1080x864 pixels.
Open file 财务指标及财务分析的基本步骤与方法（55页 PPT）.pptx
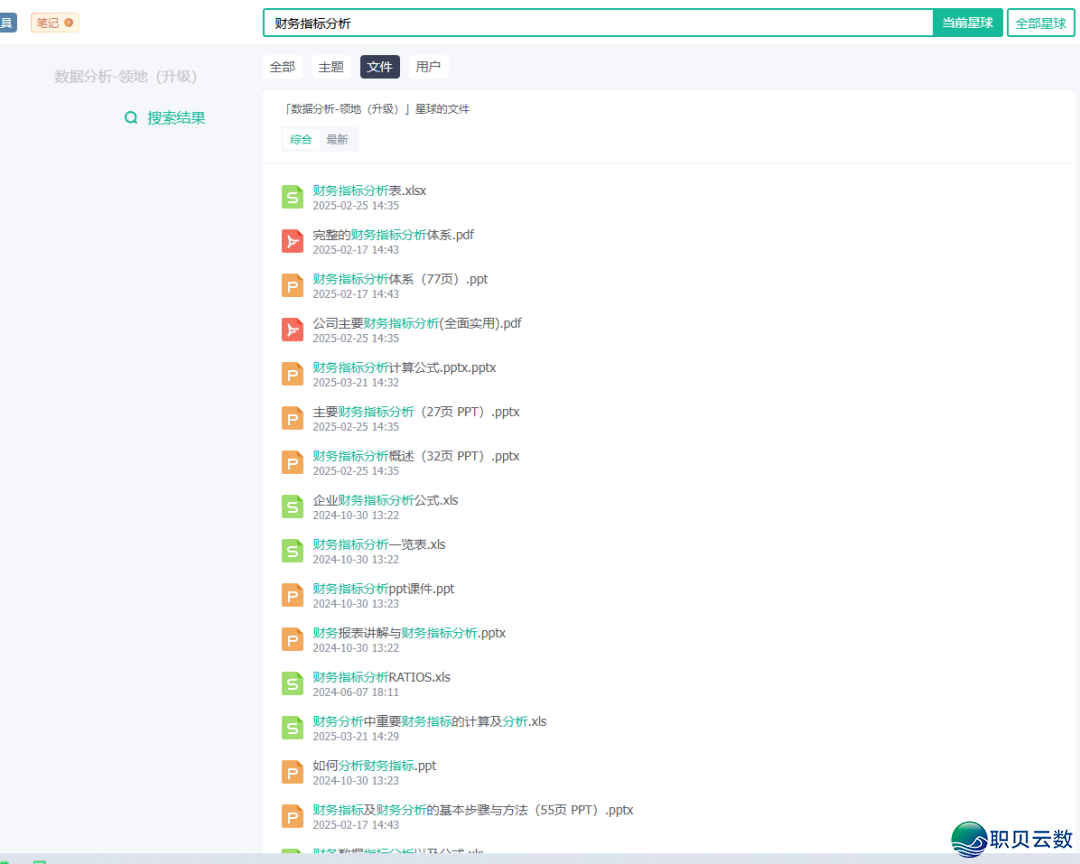(x=473, y=810)
